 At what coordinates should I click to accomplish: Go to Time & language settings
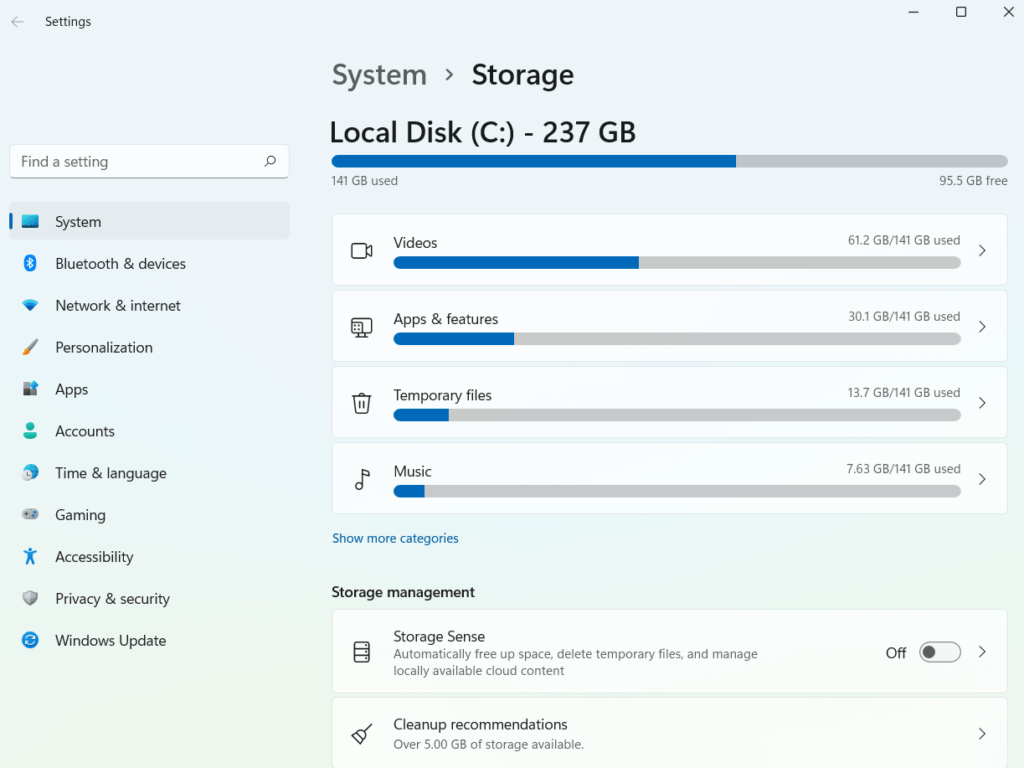coord(110,474)
